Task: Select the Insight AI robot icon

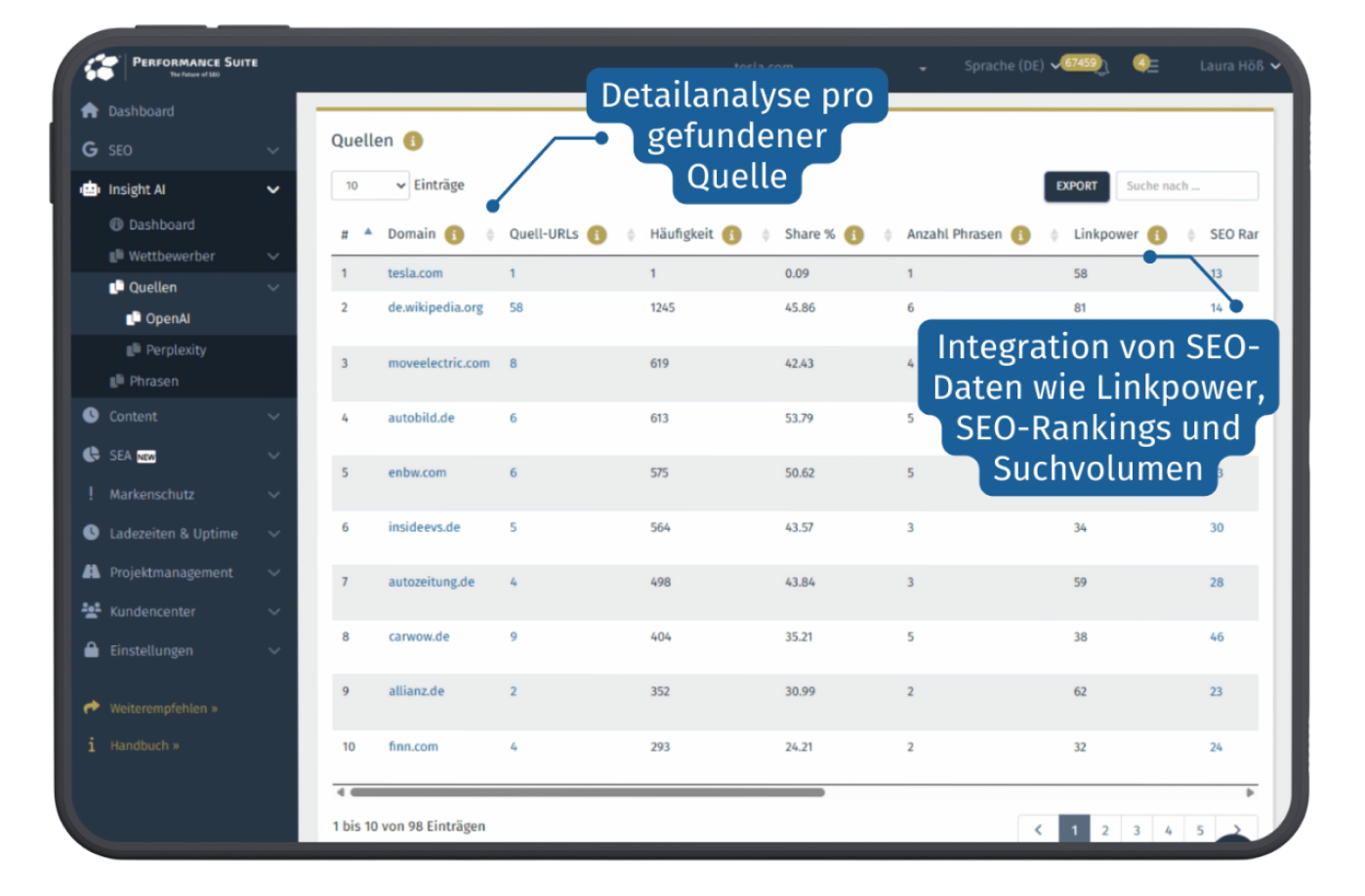Action: (90, 189)
